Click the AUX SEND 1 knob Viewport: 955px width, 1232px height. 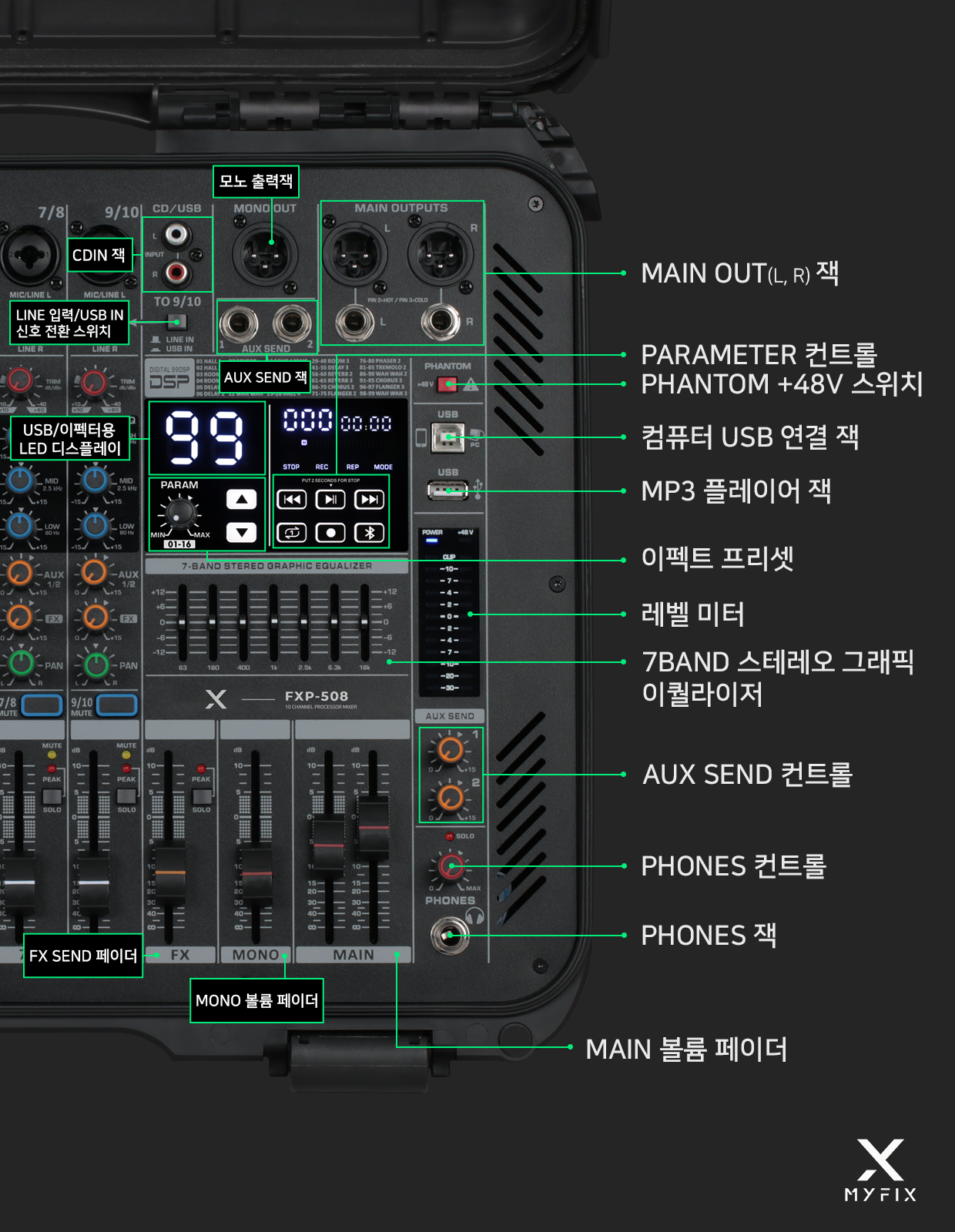[x=450, y=749]
